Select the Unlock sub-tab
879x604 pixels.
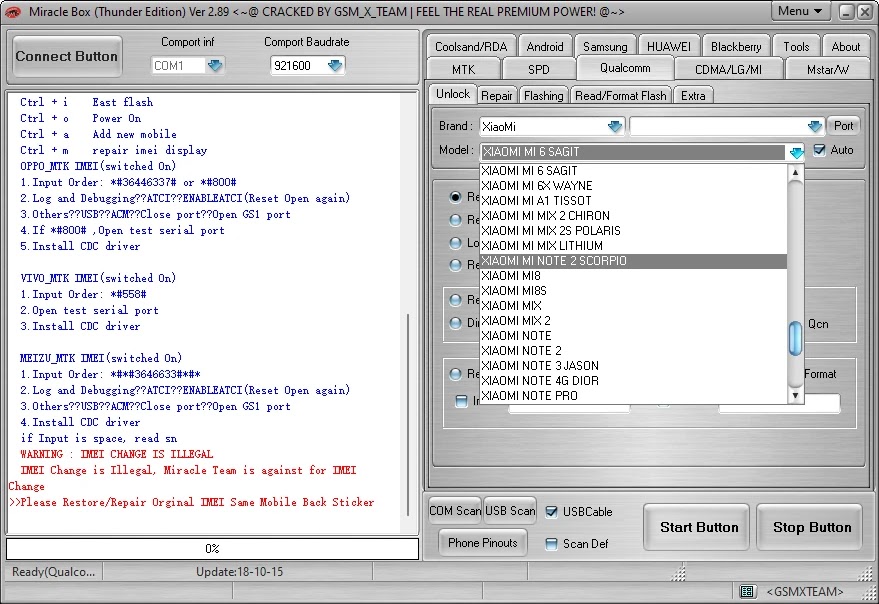[x=453, y=94]
